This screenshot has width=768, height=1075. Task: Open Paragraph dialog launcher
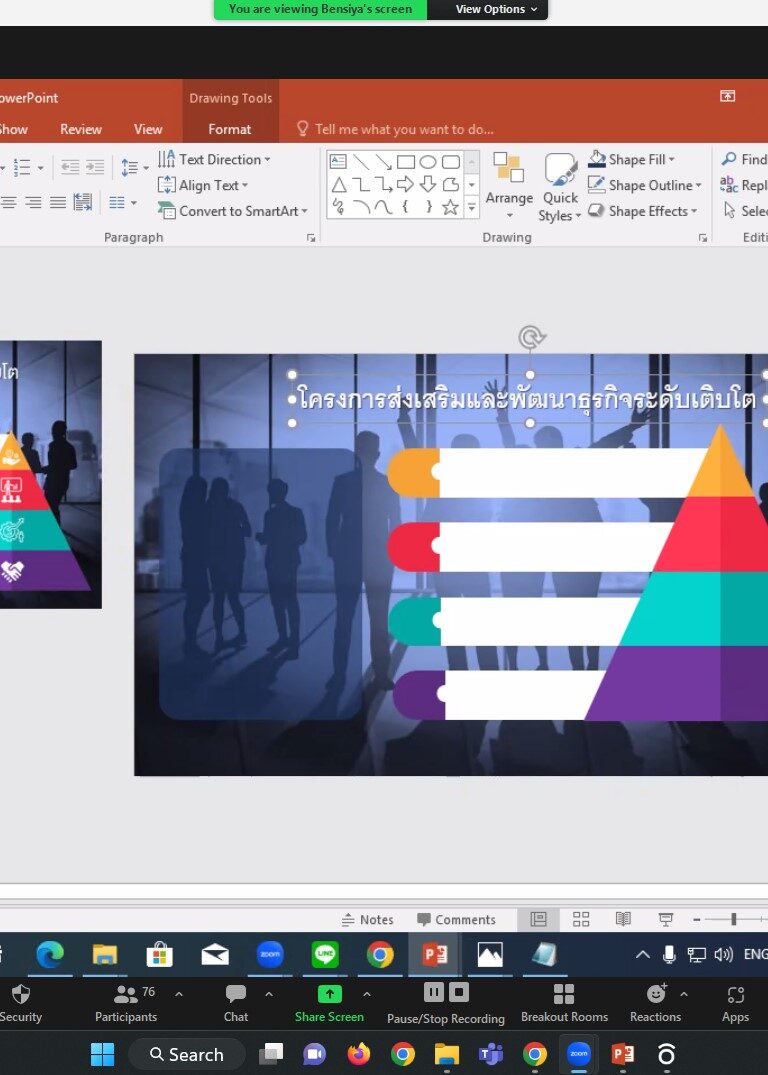point(311,238)
